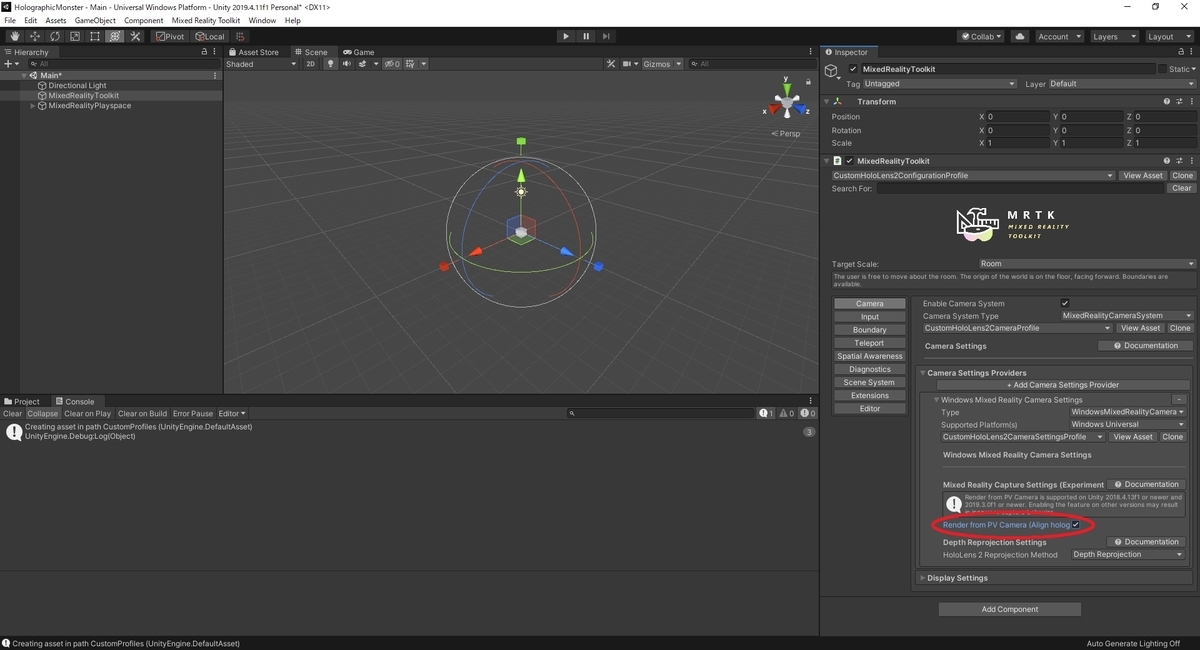Open cloud services panel
1200x650 pixels.
click(1019, 36)
